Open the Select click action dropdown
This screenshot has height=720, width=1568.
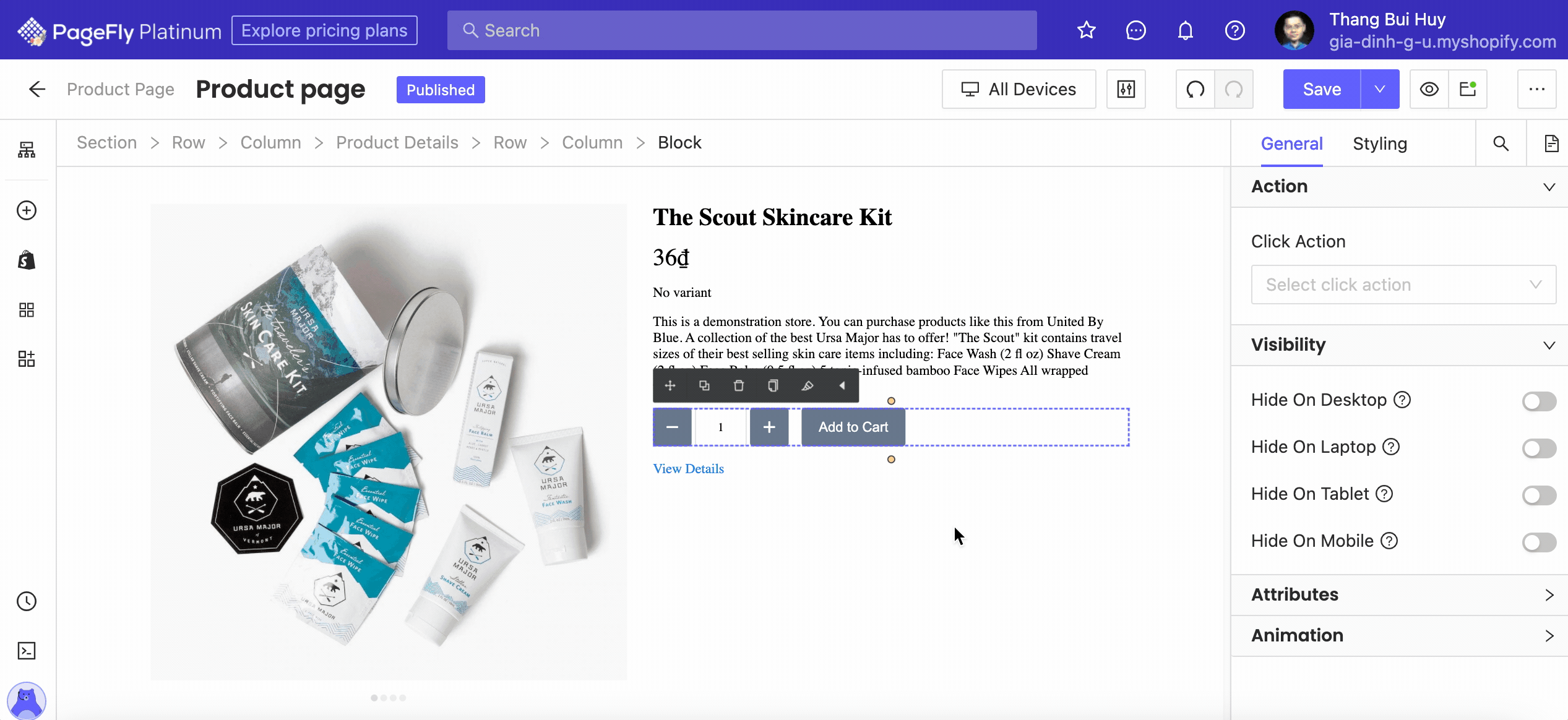[x=1403, y=285]
